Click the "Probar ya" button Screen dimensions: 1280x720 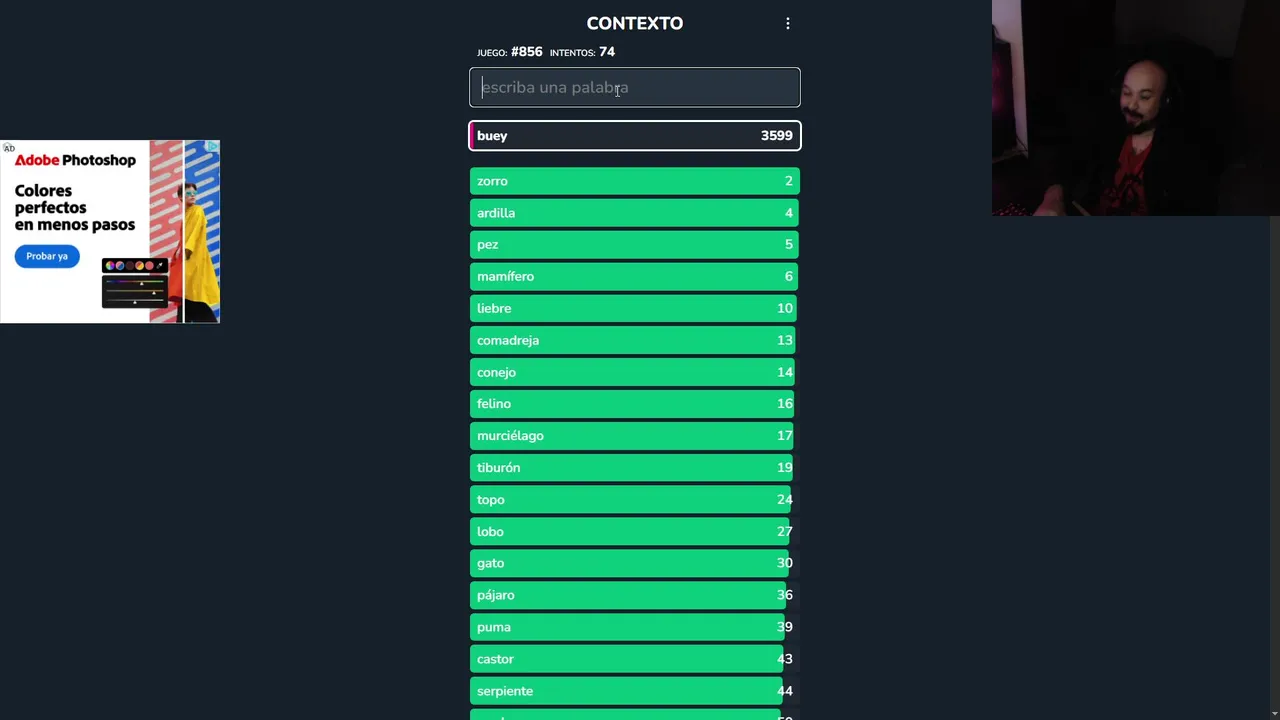[47, 256]
